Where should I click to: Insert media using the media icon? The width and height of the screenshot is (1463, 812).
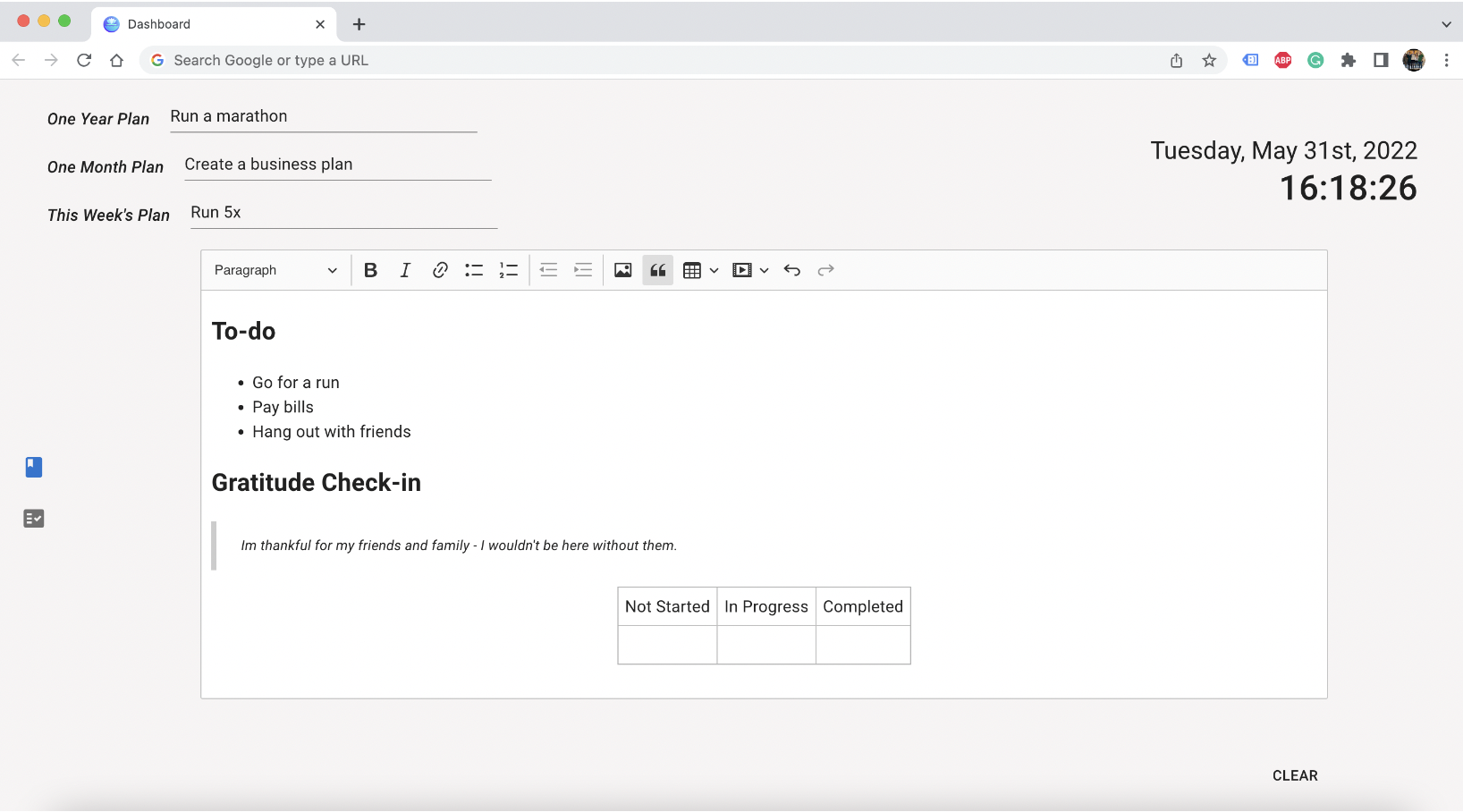coord(741,270)
